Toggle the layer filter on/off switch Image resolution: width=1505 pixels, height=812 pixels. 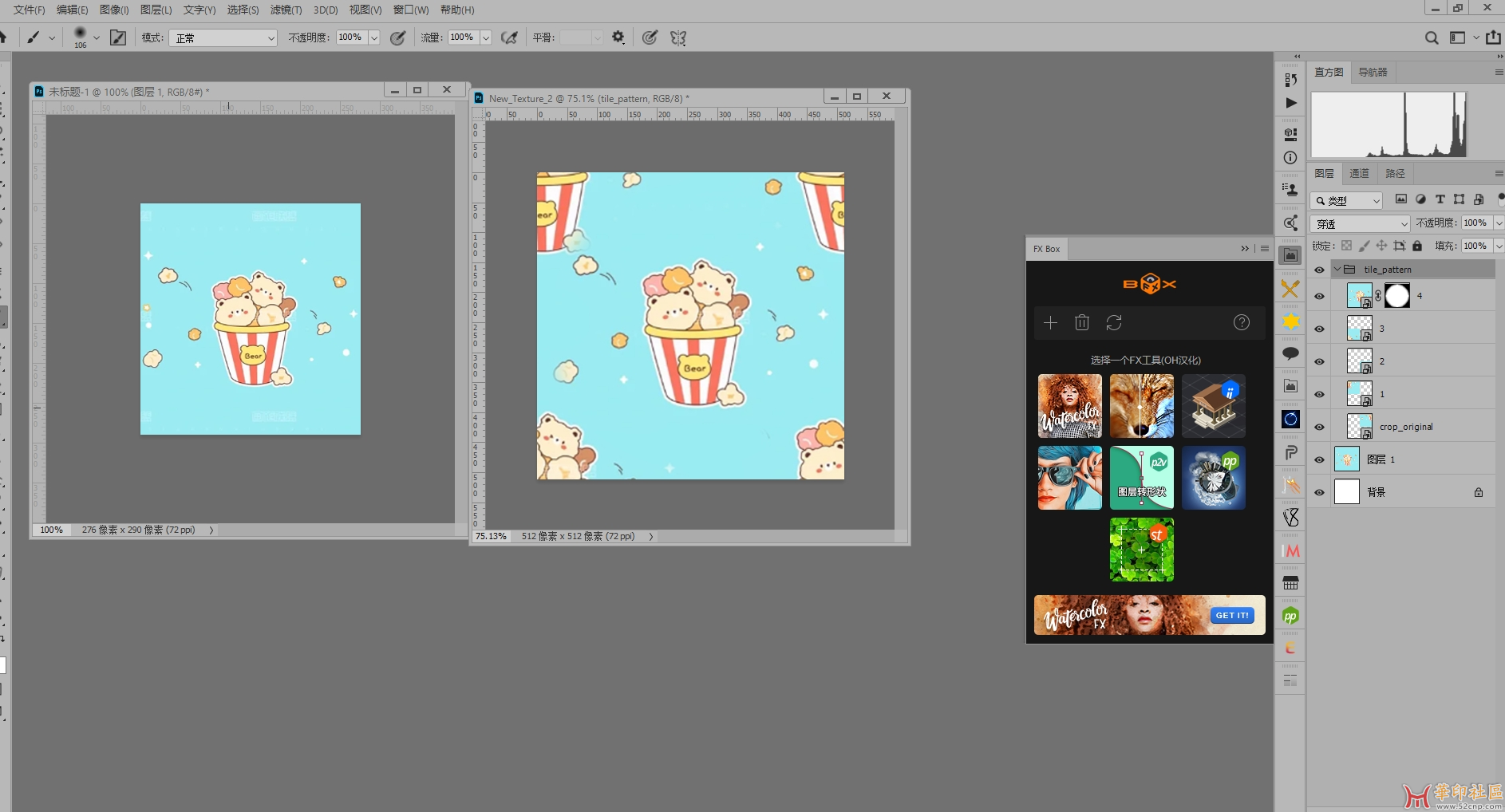(x=1500, y=199)
